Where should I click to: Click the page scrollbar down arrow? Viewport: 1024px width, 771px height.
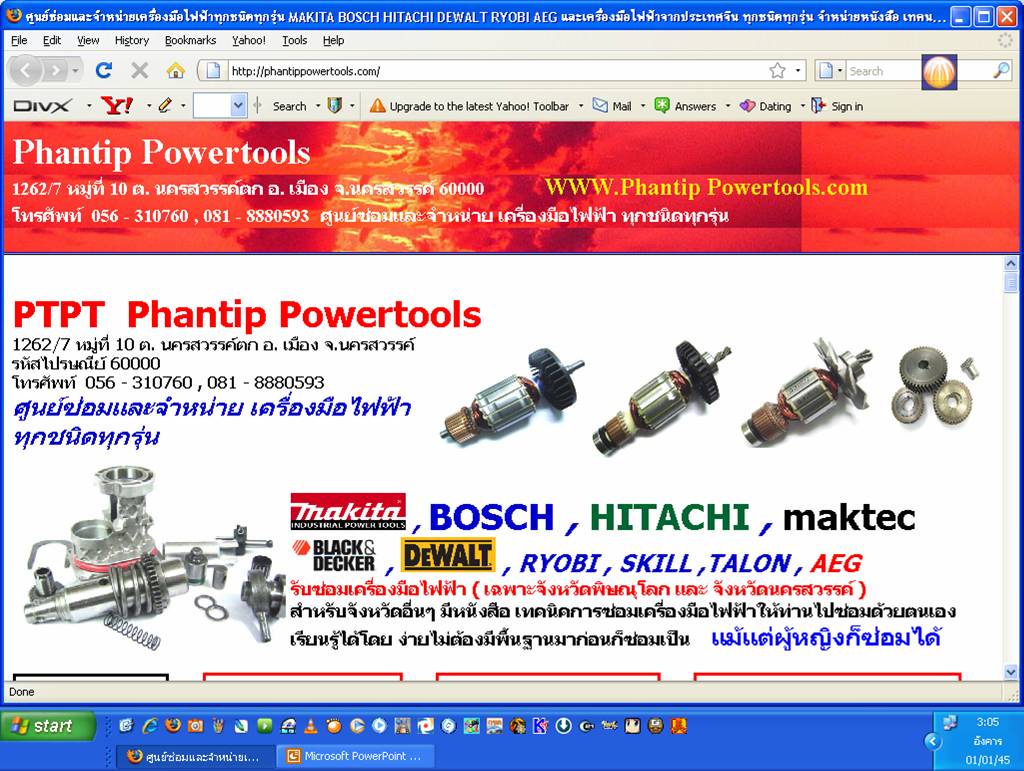(x=1010, y=672)
